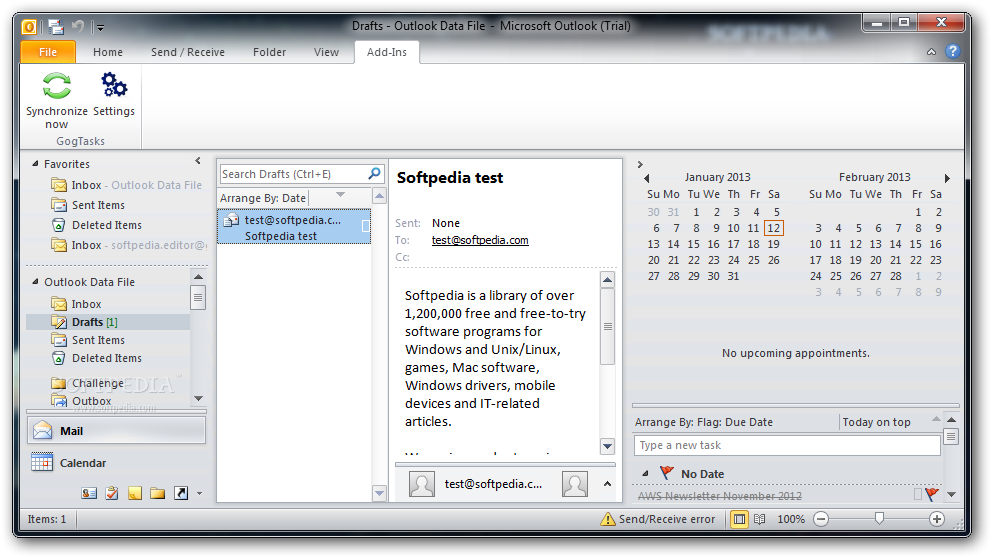This screenshot has height=558, width=992.
Task: Open Deleted Items in Favorites
Action: [x=97, y=225]
